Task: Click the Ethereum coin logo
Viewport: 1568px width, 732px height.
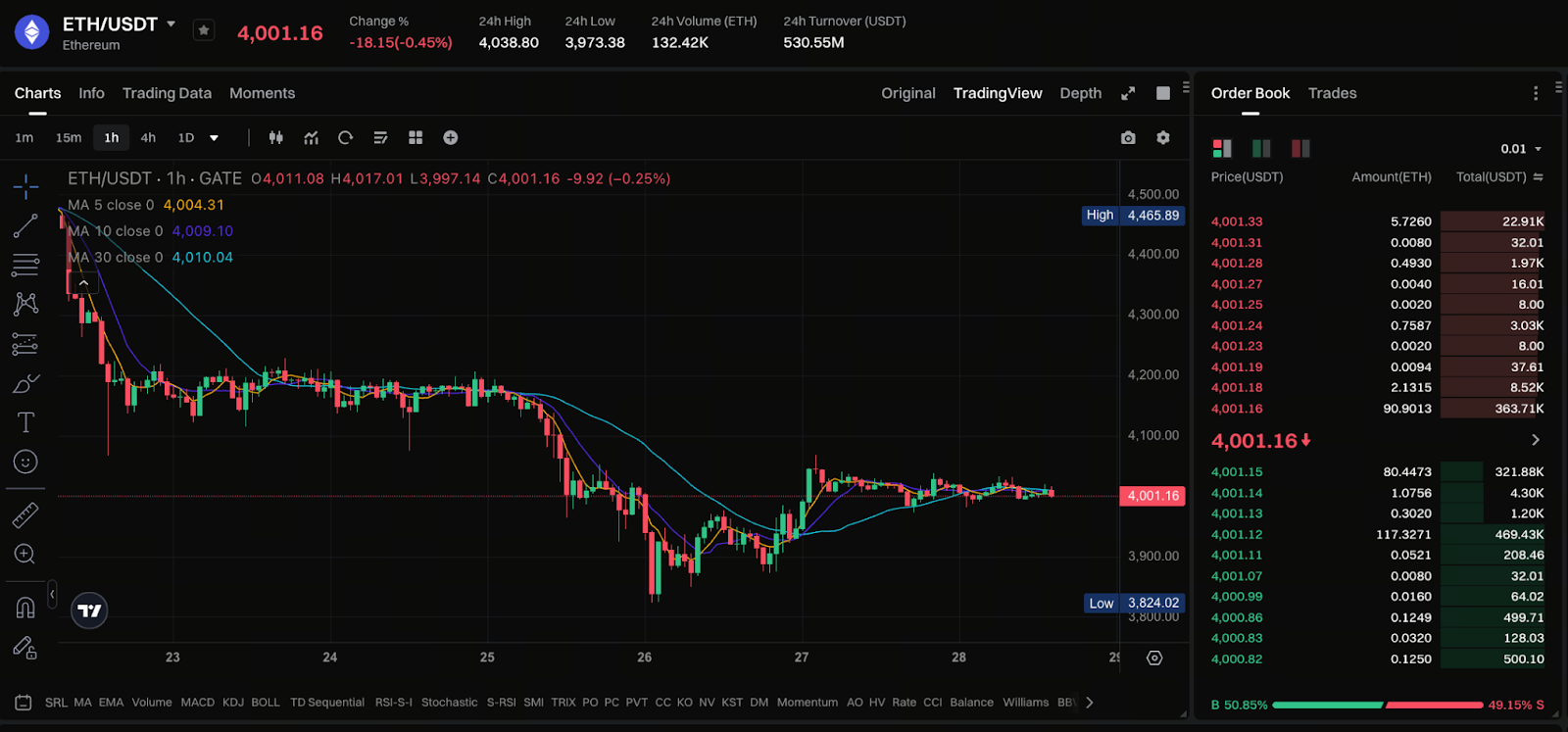Action: click(x=31, y=31)
